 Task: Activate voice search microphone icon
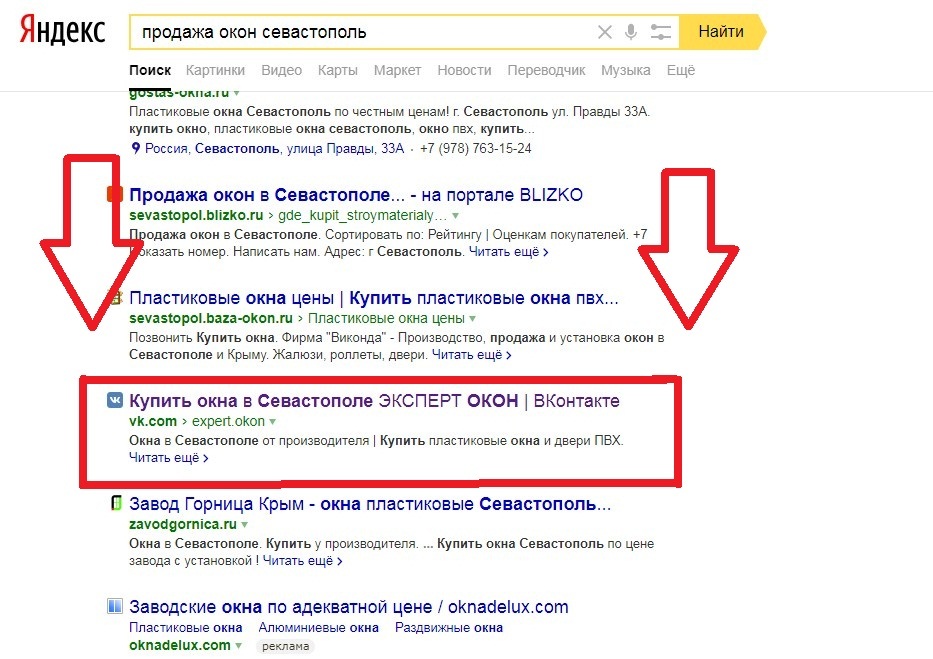[x=631, y=32]
